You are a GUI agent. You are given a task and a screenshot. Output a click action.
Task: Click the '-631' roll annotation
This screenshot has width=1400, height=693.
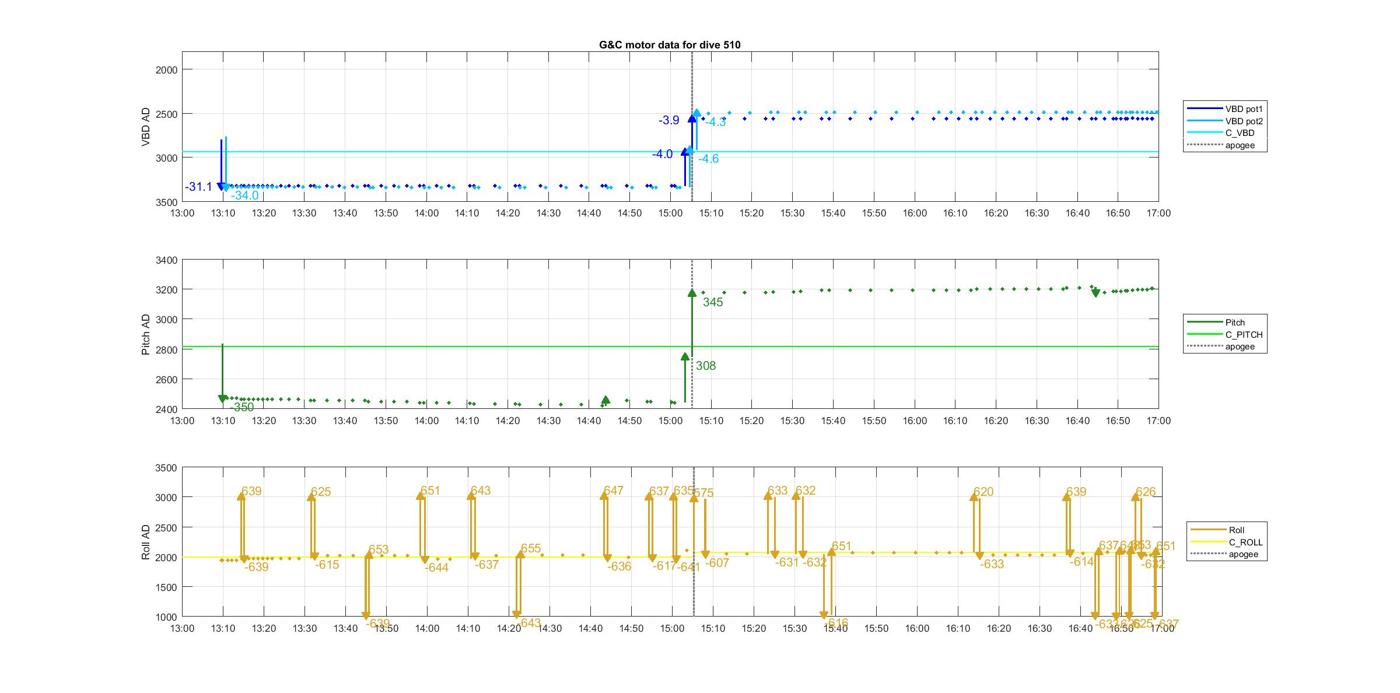788,563
